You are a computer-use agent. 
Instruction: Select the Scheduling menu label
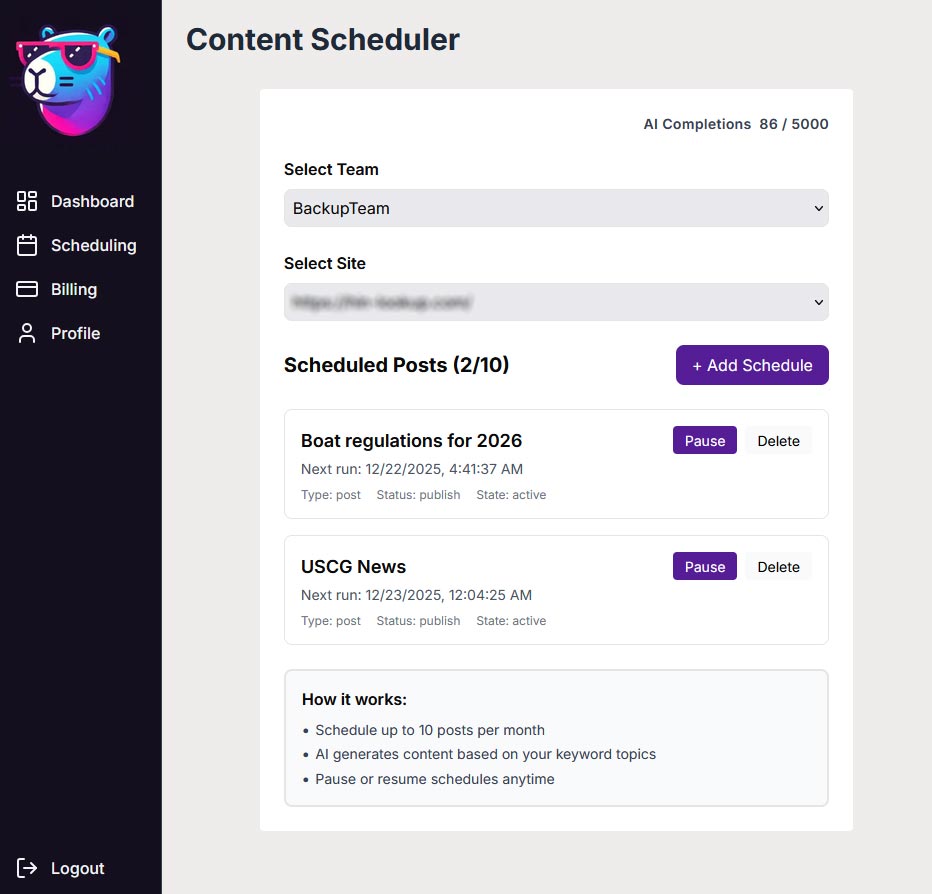click(94, 245)
